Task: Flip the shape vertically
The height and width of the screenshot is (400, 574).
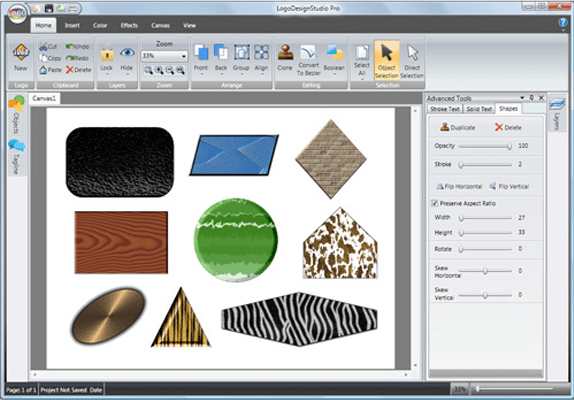Action: coord(509,186)
